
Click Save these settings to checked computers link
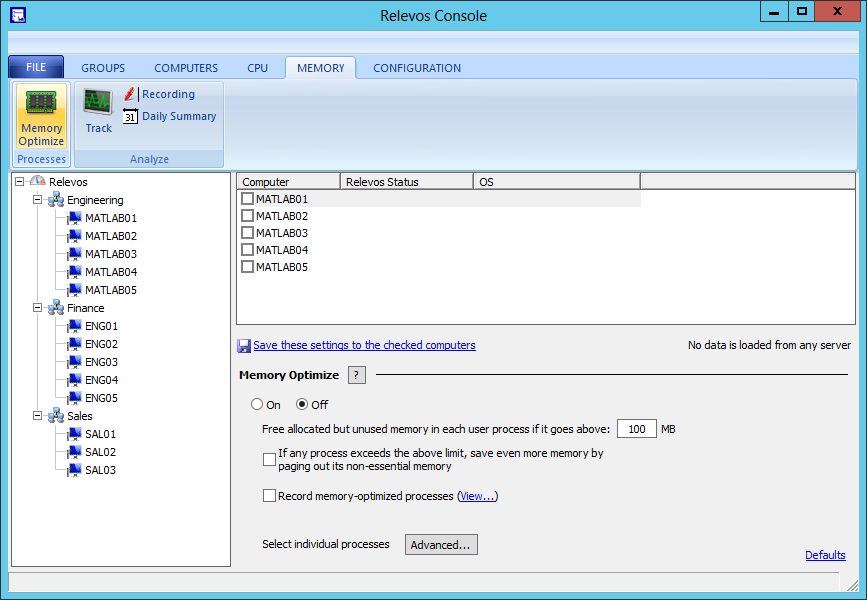pyautogui.click(x=364, y=345)
